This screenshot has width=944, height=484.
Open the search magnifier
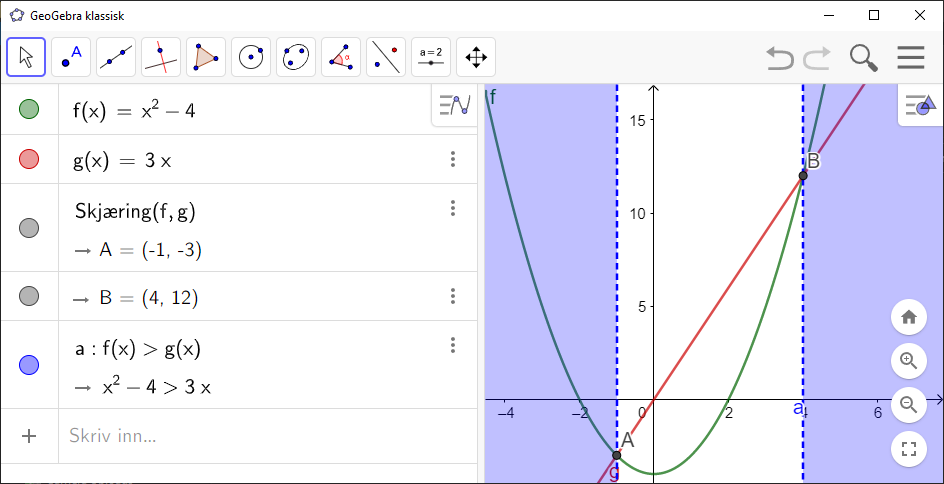point(863,58)
